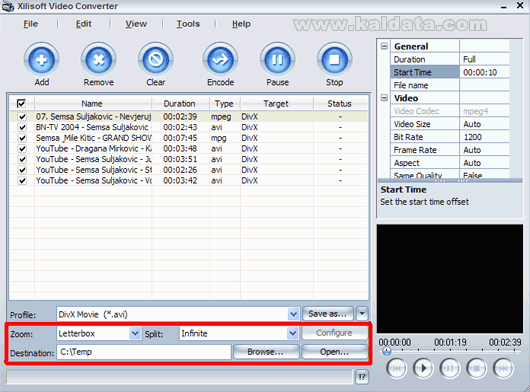Click the Play button under preview
The image size is (530, 392).
click(x=423, y=368)
